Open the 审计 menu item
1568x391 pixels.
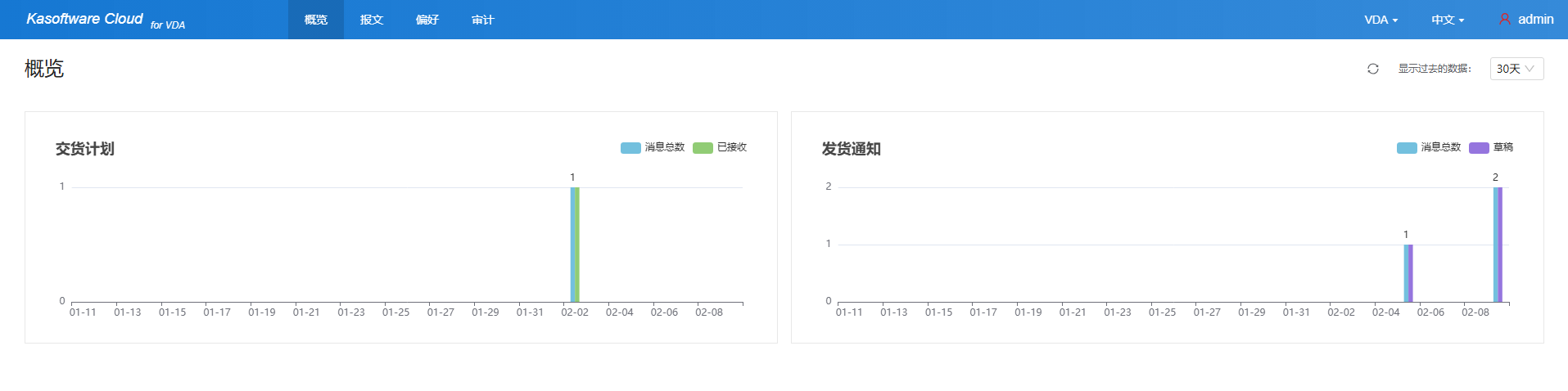483,20
